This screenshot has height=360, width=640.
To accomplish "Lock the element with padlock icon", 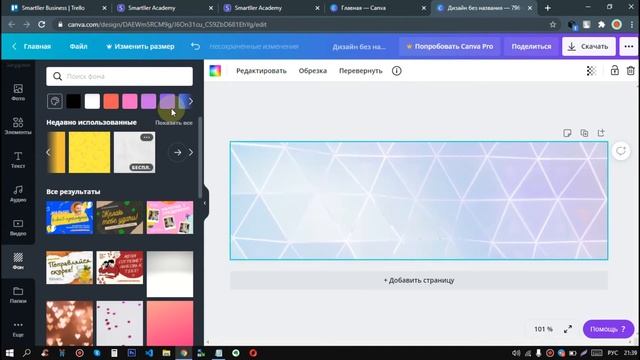I will pos(614,70).
